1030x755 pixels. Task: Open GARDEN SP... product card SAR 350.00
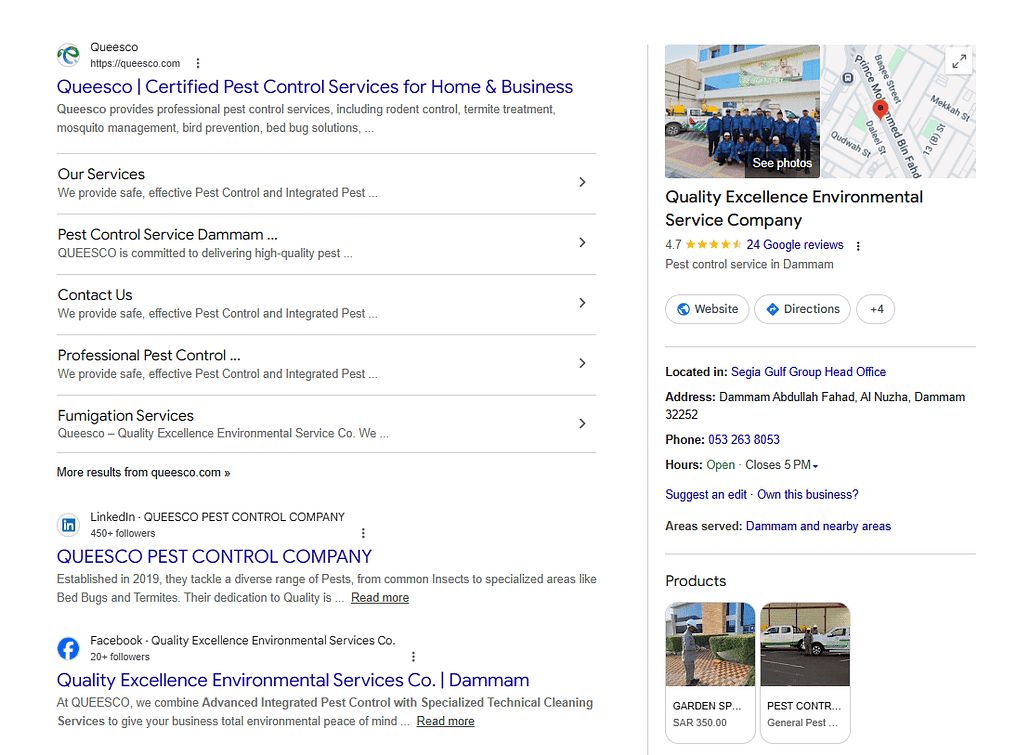(710, 672)
